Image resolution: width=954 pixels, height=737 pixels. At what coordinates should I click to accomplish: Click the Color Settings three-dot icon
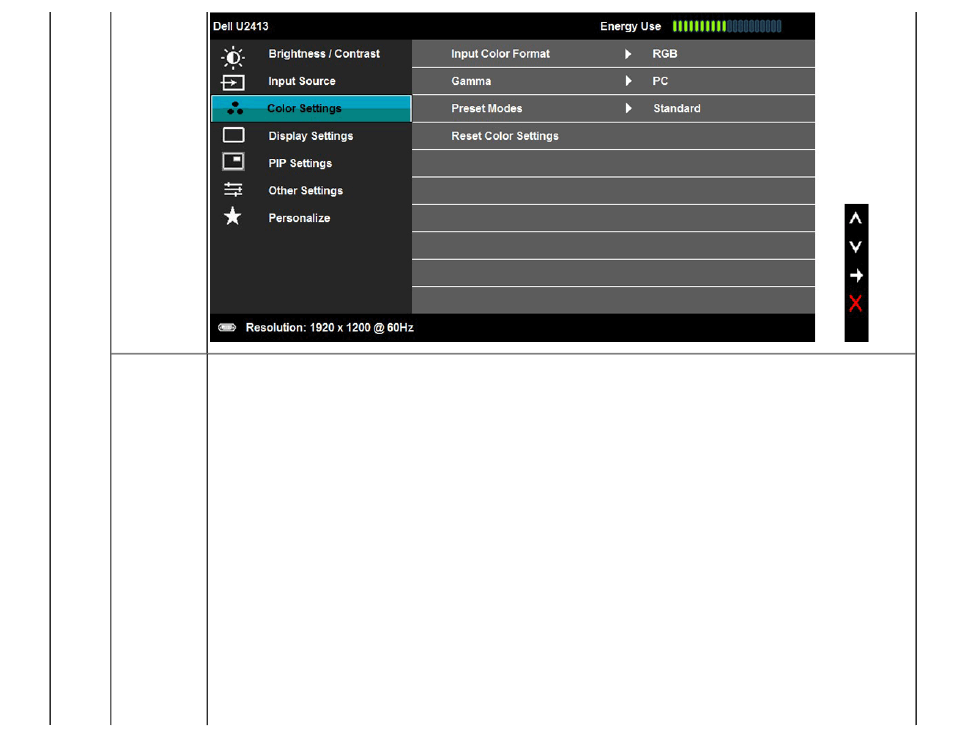click(235, 108)
